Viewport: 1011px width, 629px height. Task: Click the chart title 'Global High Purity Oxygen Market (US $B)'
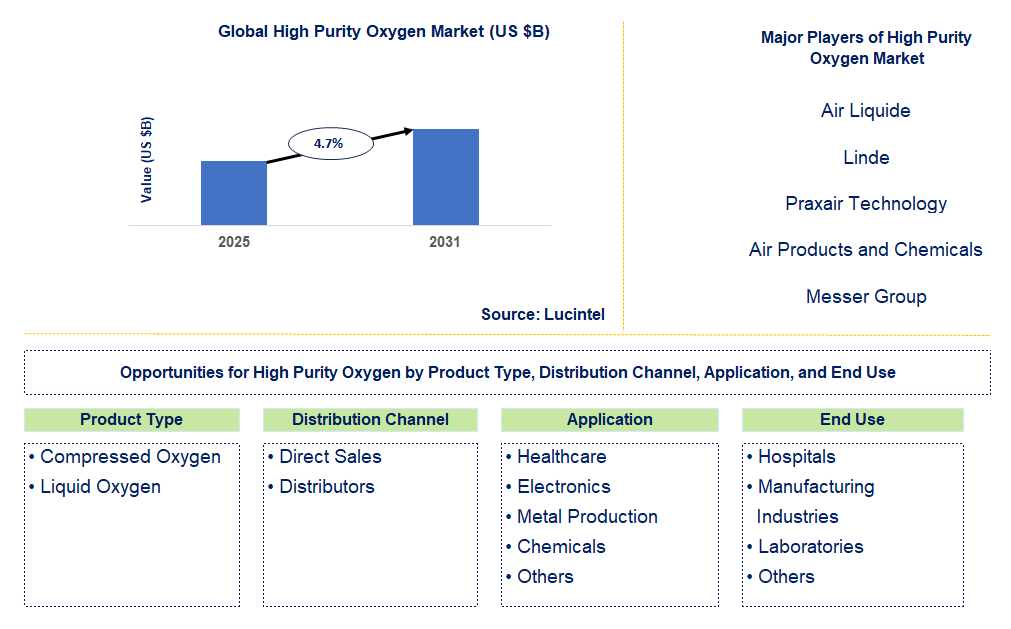(384, 32)
